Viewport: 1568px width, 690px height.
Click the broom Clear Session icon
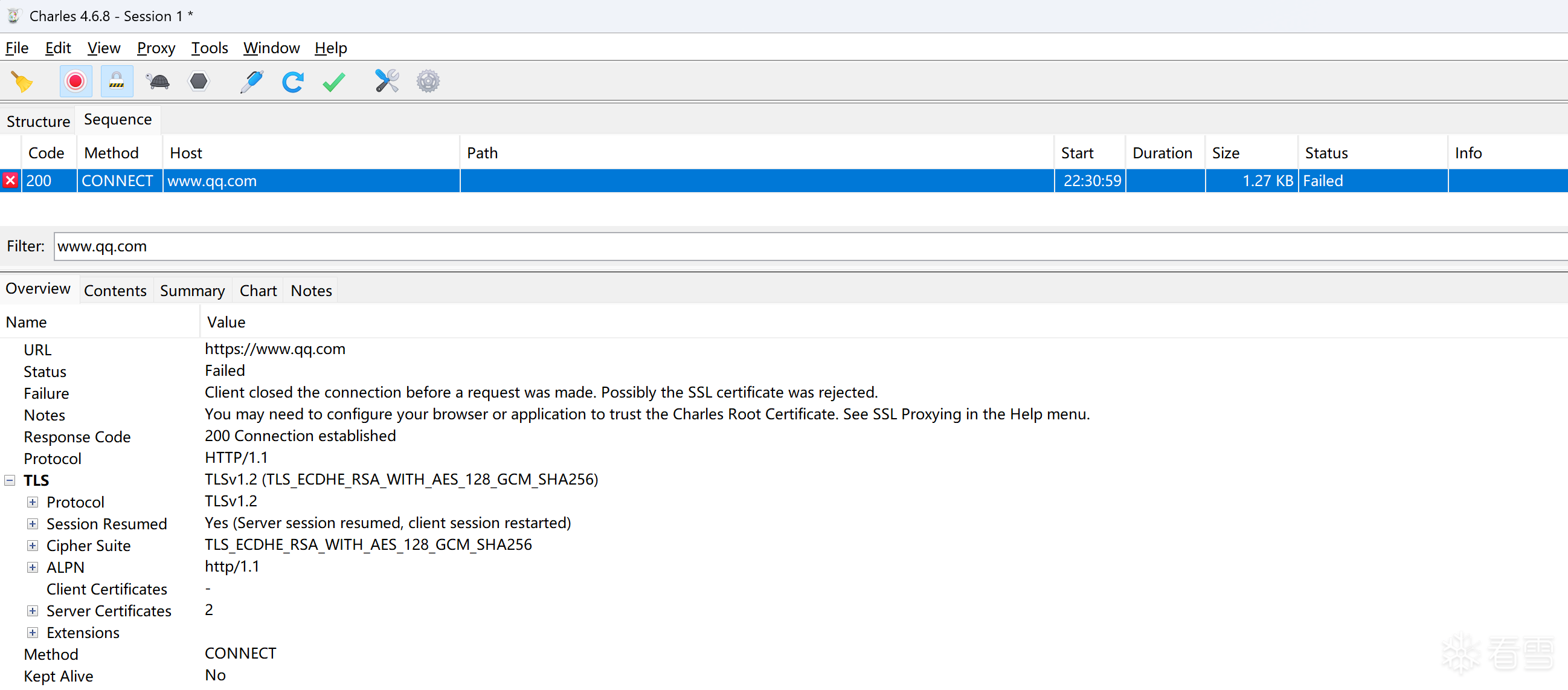(x=22, y=82)
